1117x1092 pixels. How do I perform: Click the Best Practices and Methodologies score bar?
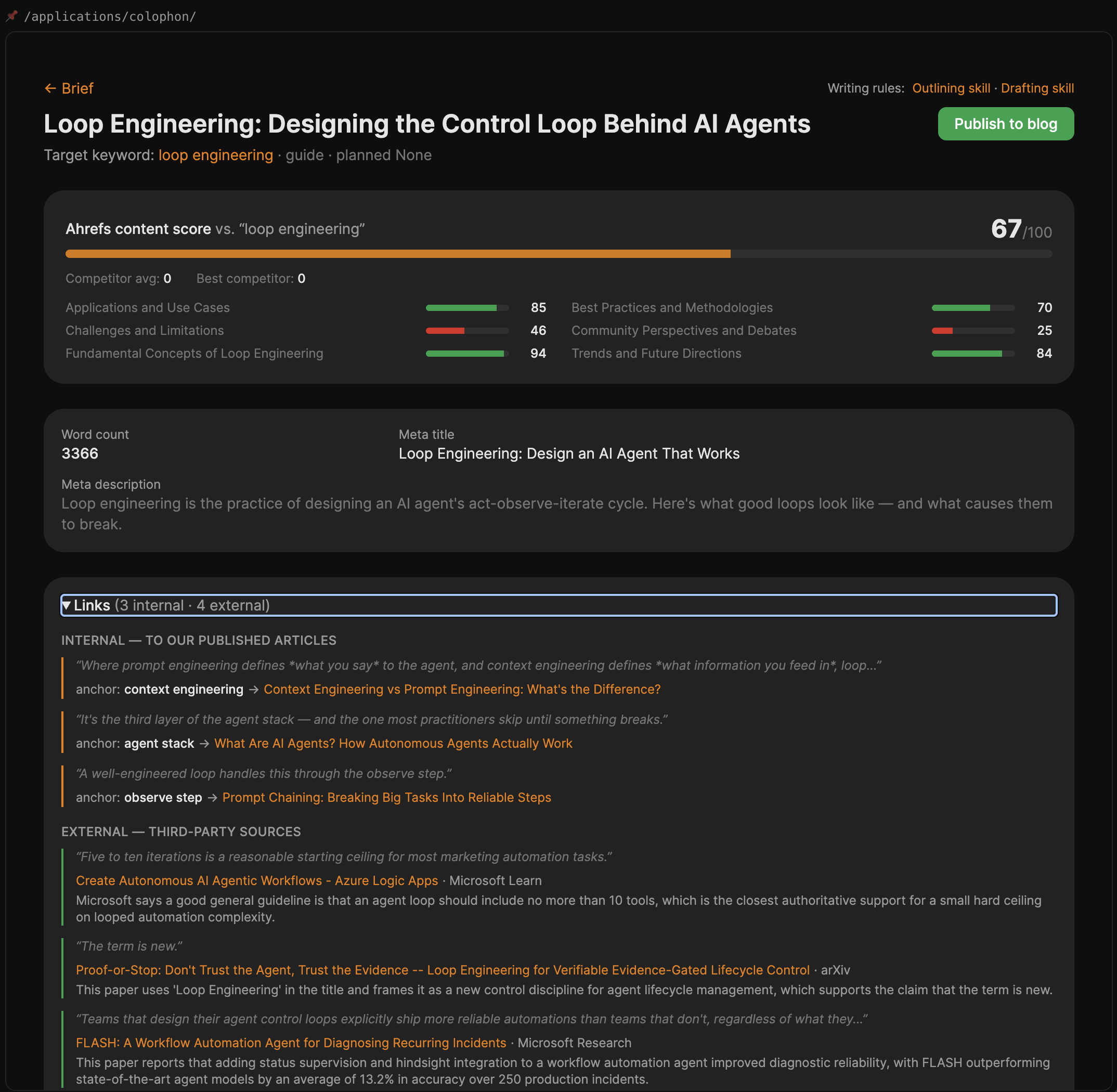(x=973, y=308)
